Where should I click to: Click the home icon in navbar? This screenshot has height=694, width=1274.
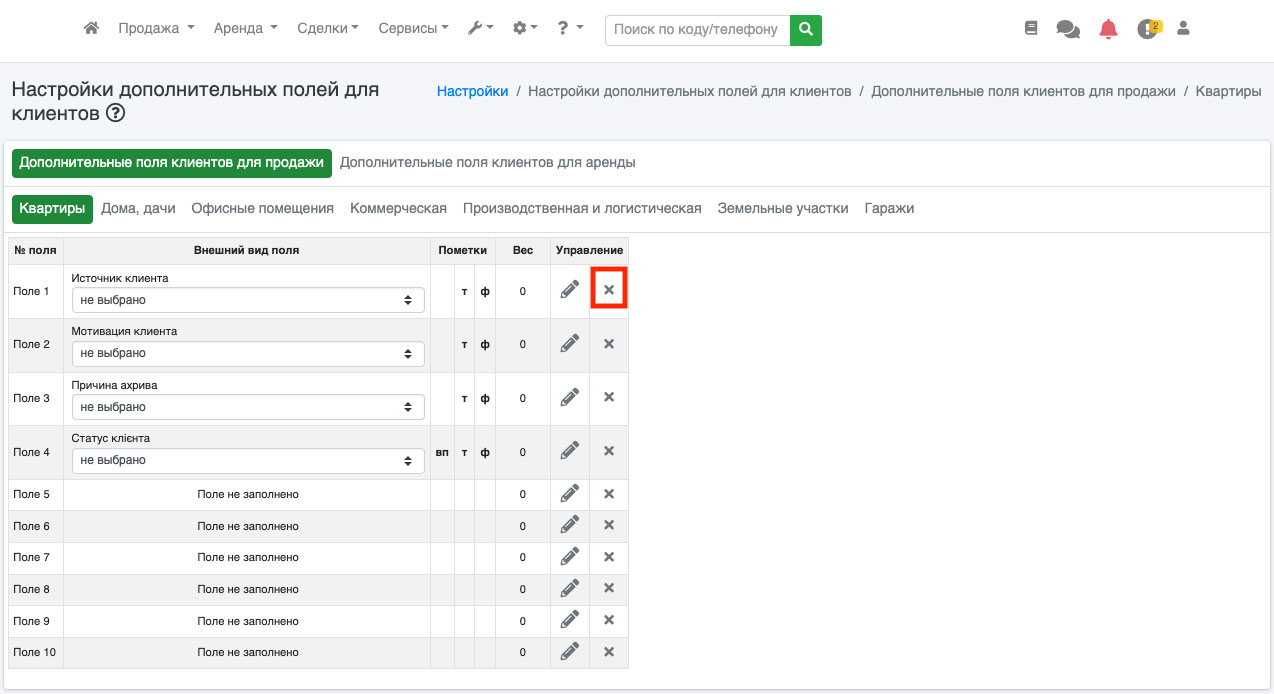coord(91,29)
